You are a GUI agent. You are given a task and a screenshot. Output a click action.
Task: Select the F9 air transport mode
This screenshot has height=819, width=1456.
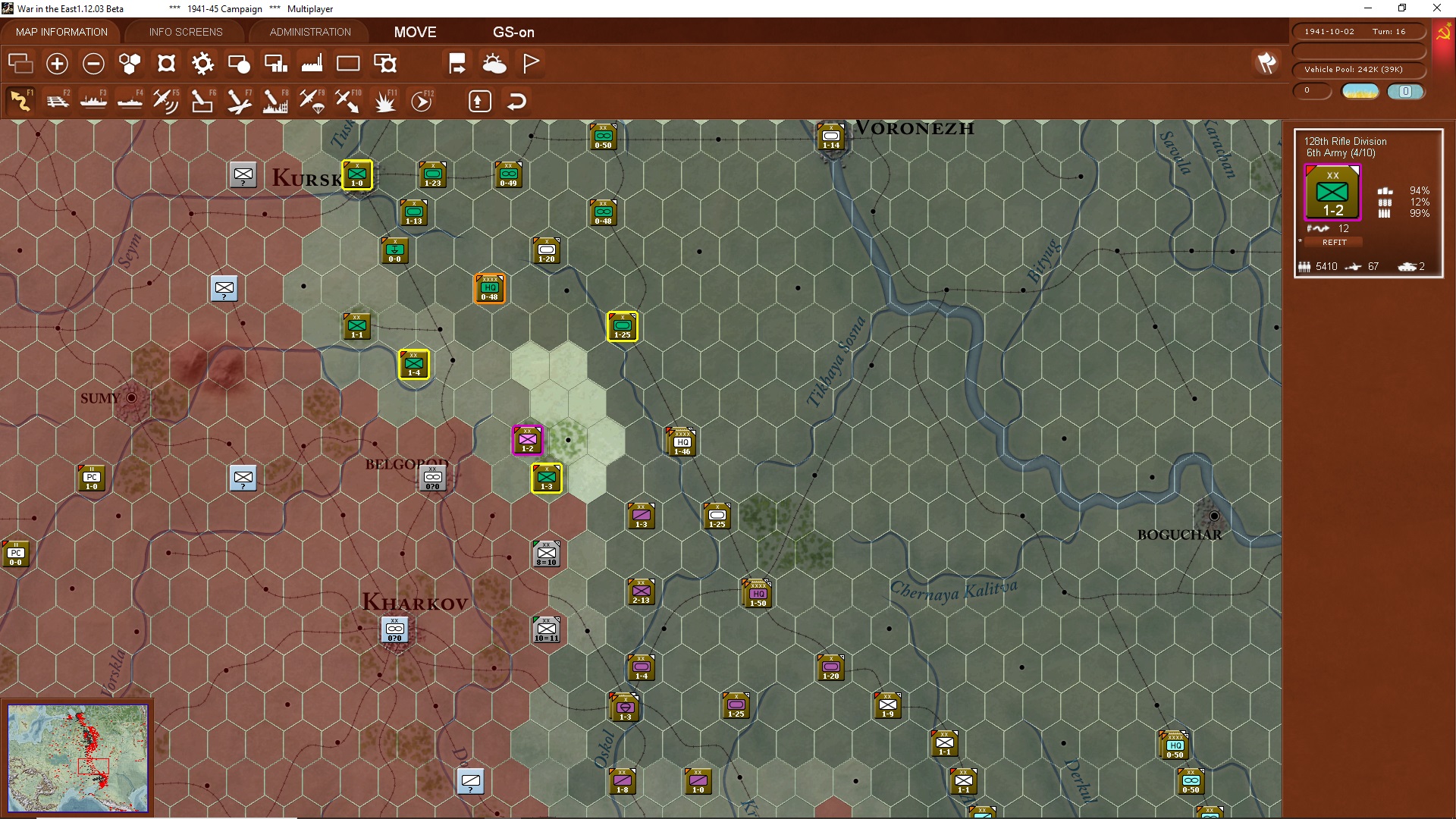(x=312, y=101)
